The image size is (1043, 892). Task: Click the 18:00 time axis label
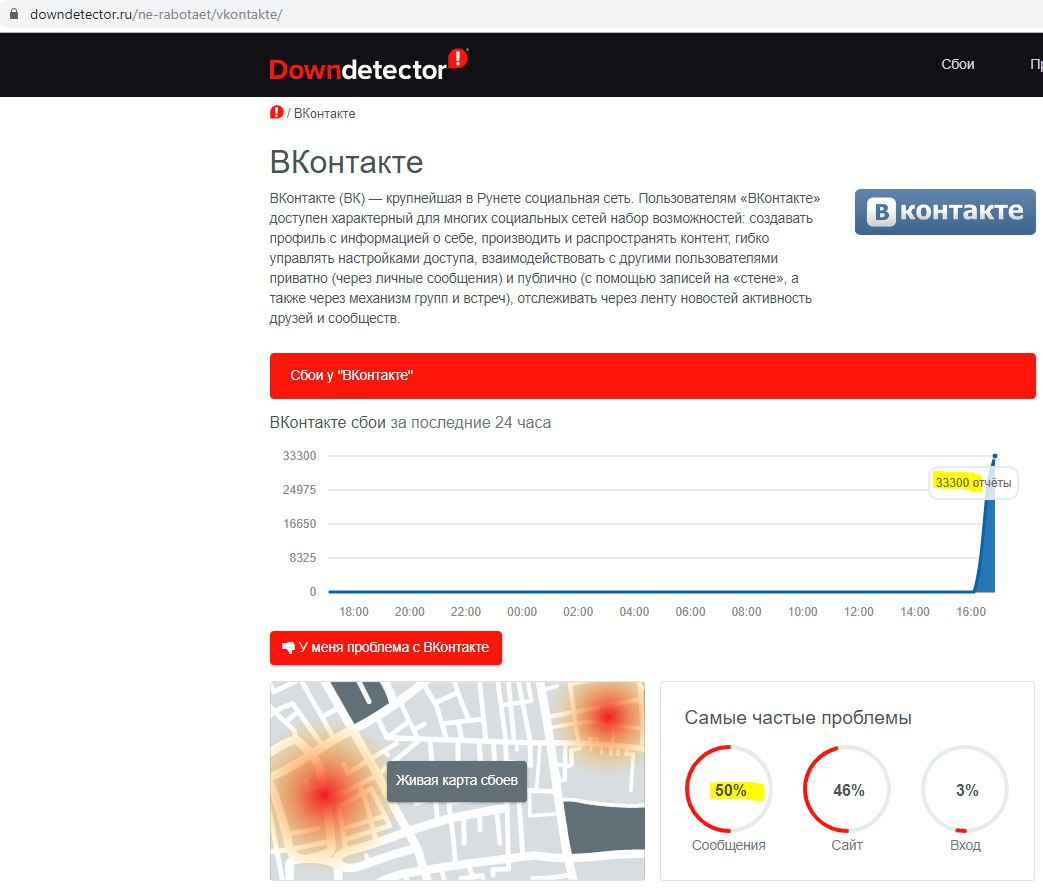pos(353,612)
